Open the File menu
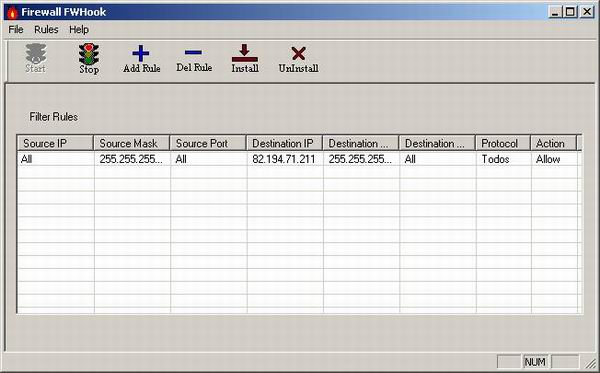The image size is (600, 373). tap(16, 29)
